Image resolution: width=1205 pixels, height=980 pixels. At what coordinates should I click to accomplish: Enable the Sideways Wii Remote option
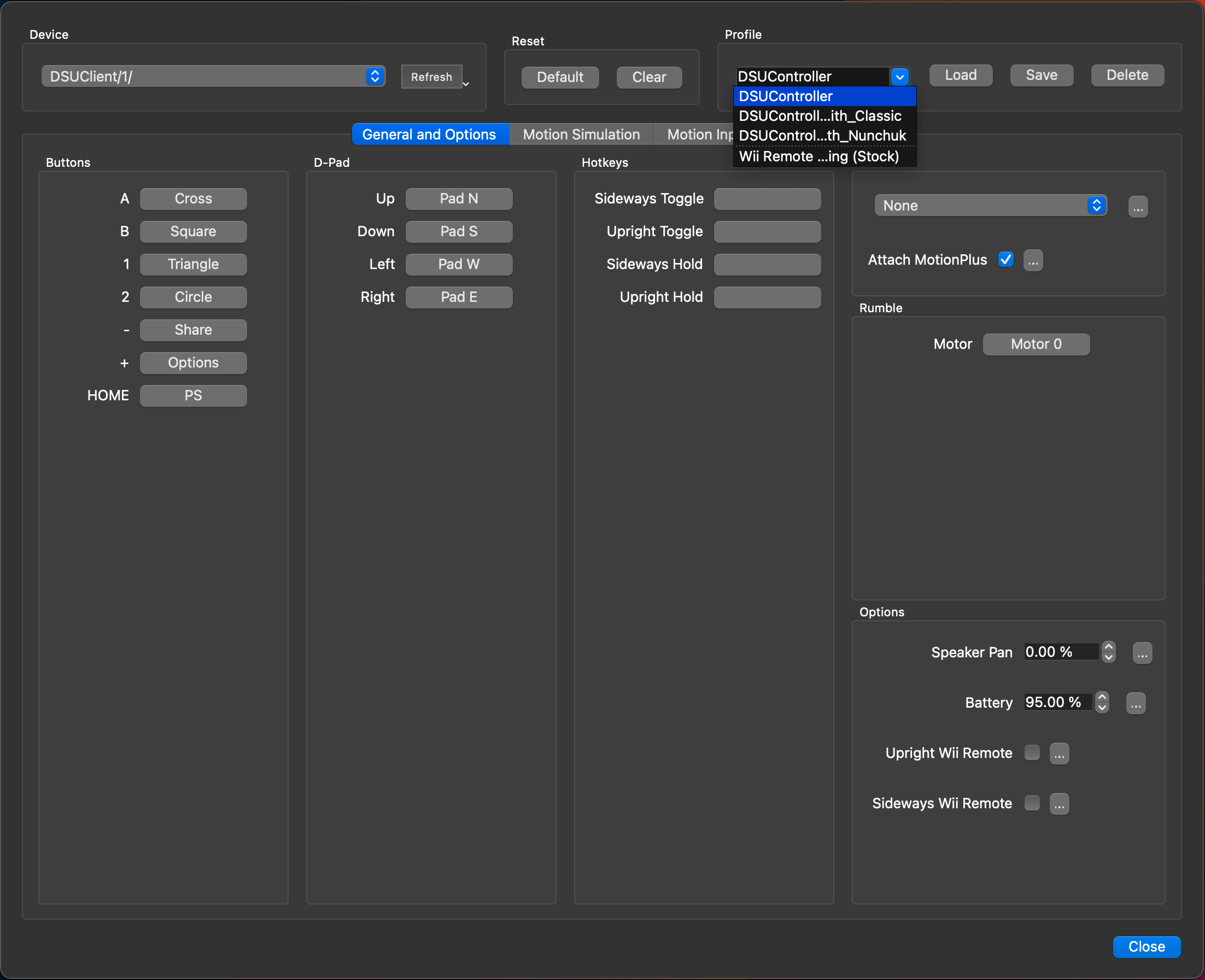coord(1031,803)
